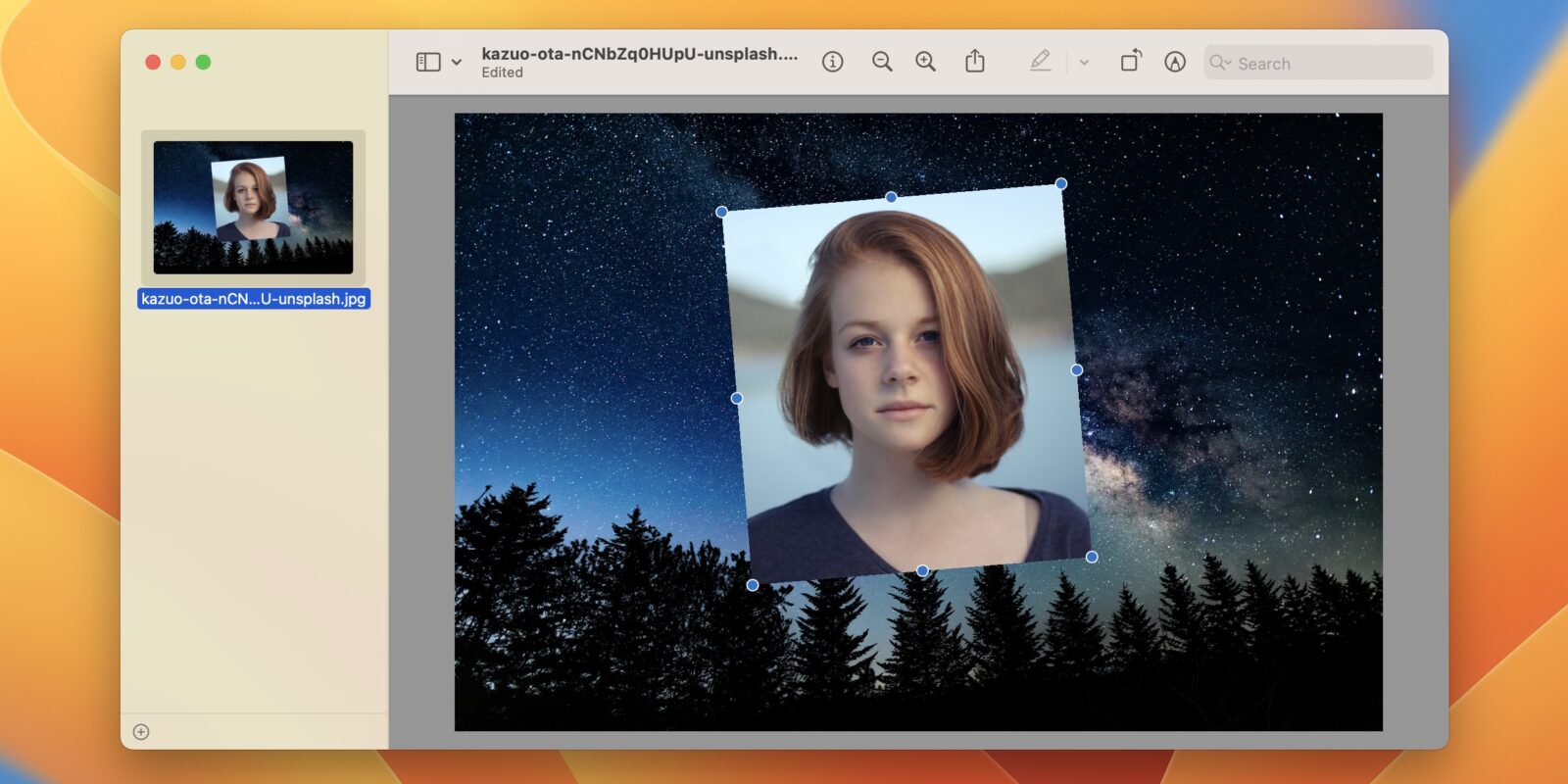Click the Highlight pen icon
Screen dimensions: 1568x784
[1040, 62]
